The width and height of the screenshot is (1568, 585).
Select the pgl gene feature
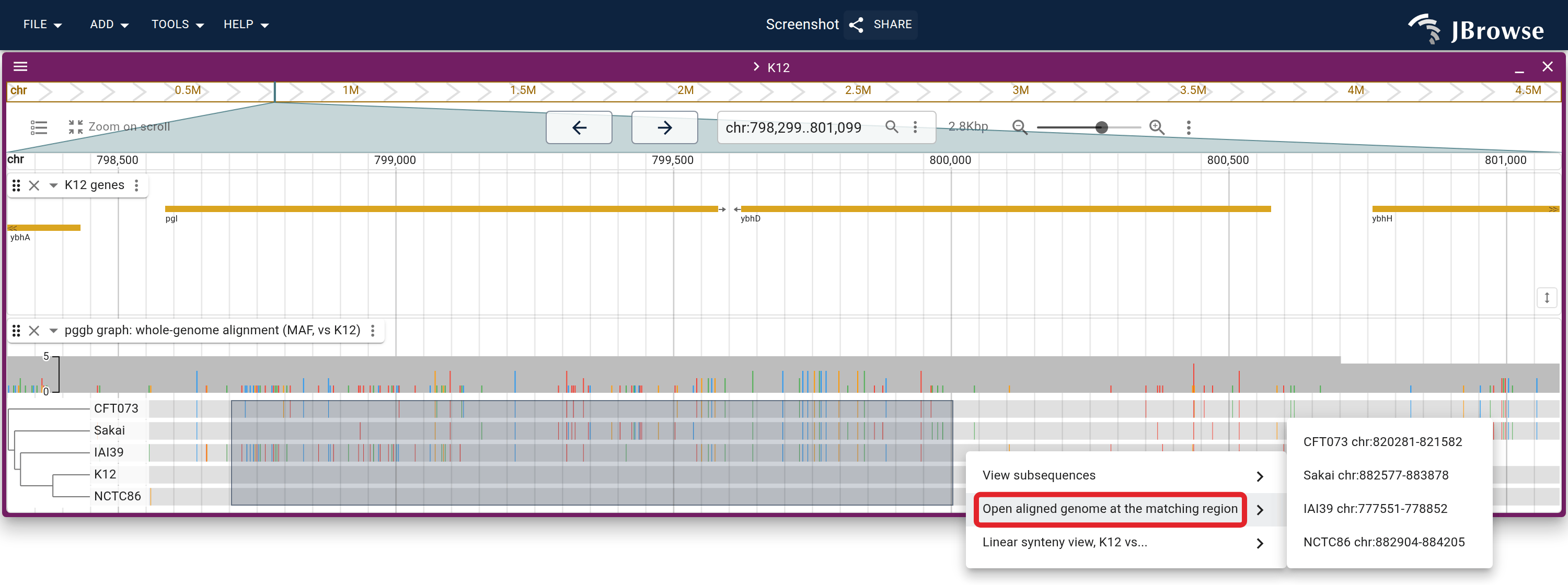point(442,209)
